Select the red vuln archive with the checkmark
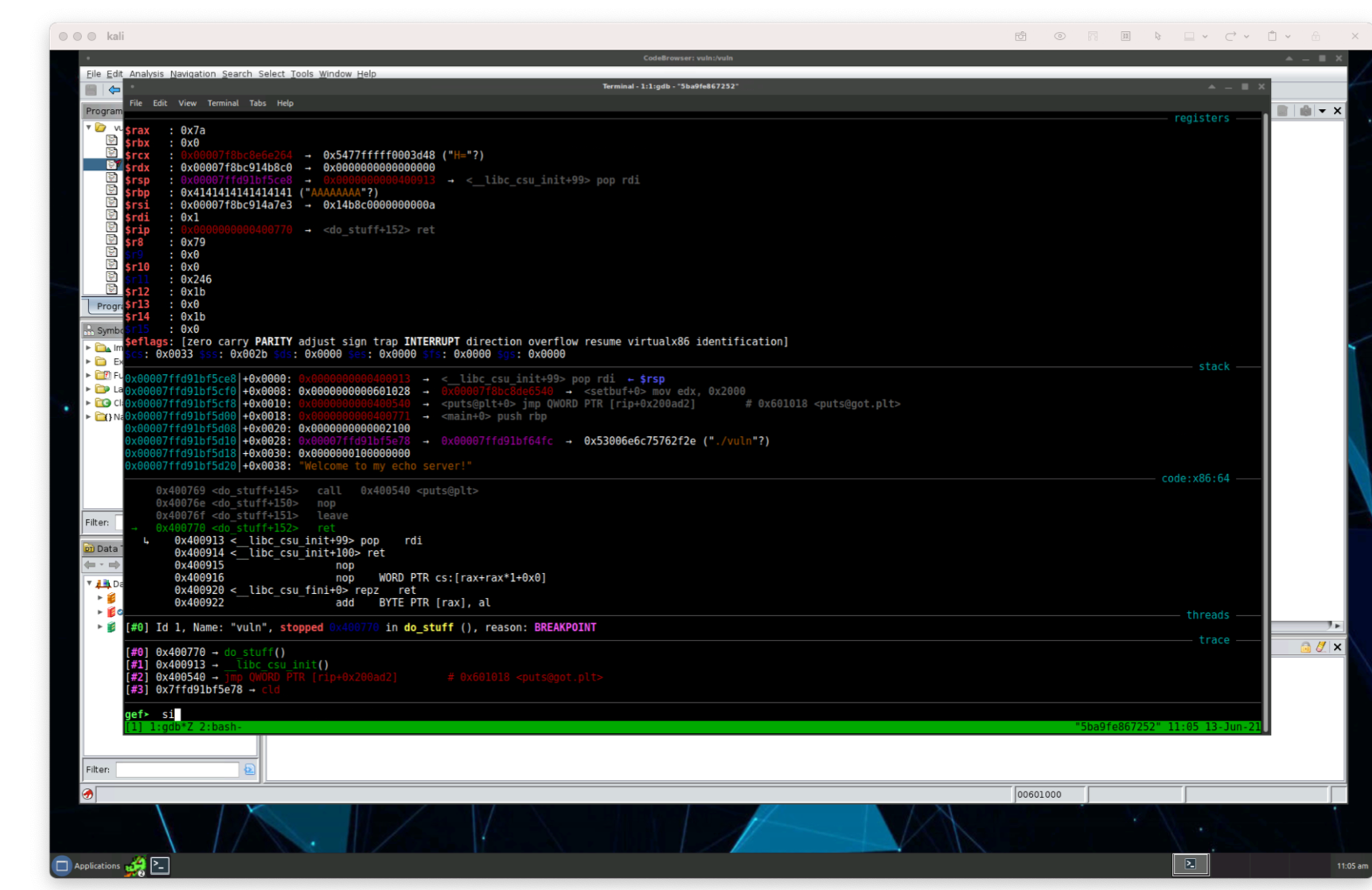 pyautogui.click(x=111, y=612)
